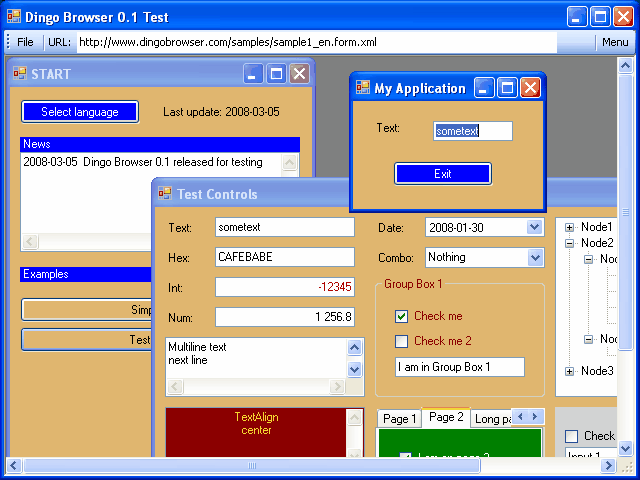Toggle the Check me checkbox
The height and width of the screenshot is (480, 640).
(x=401, y=316)
